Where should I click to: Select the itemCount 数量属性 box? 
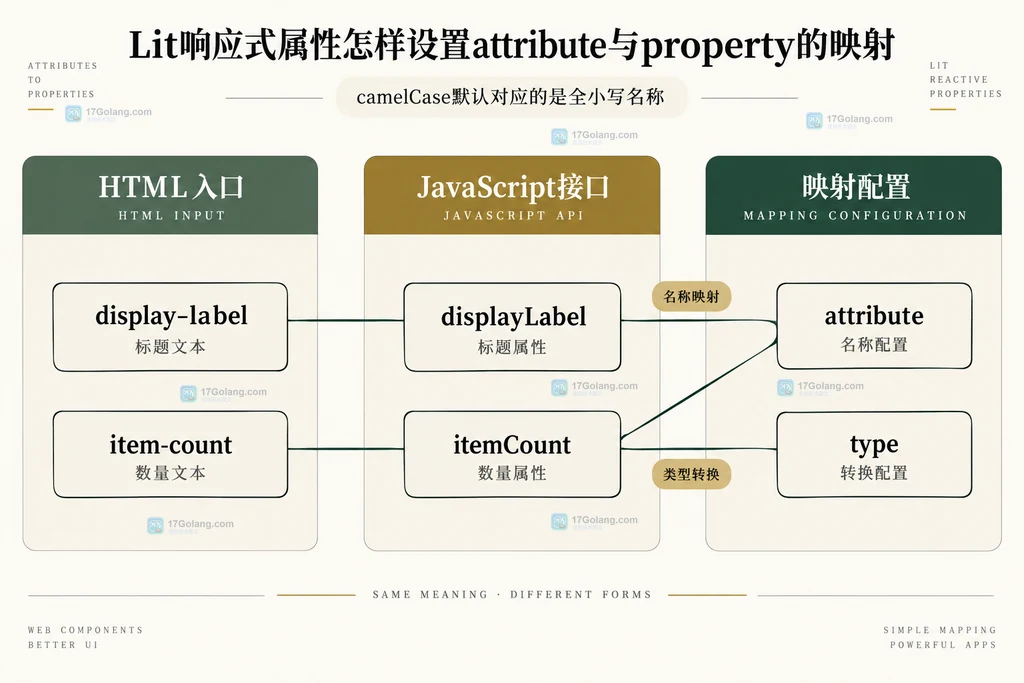[513, 454]
